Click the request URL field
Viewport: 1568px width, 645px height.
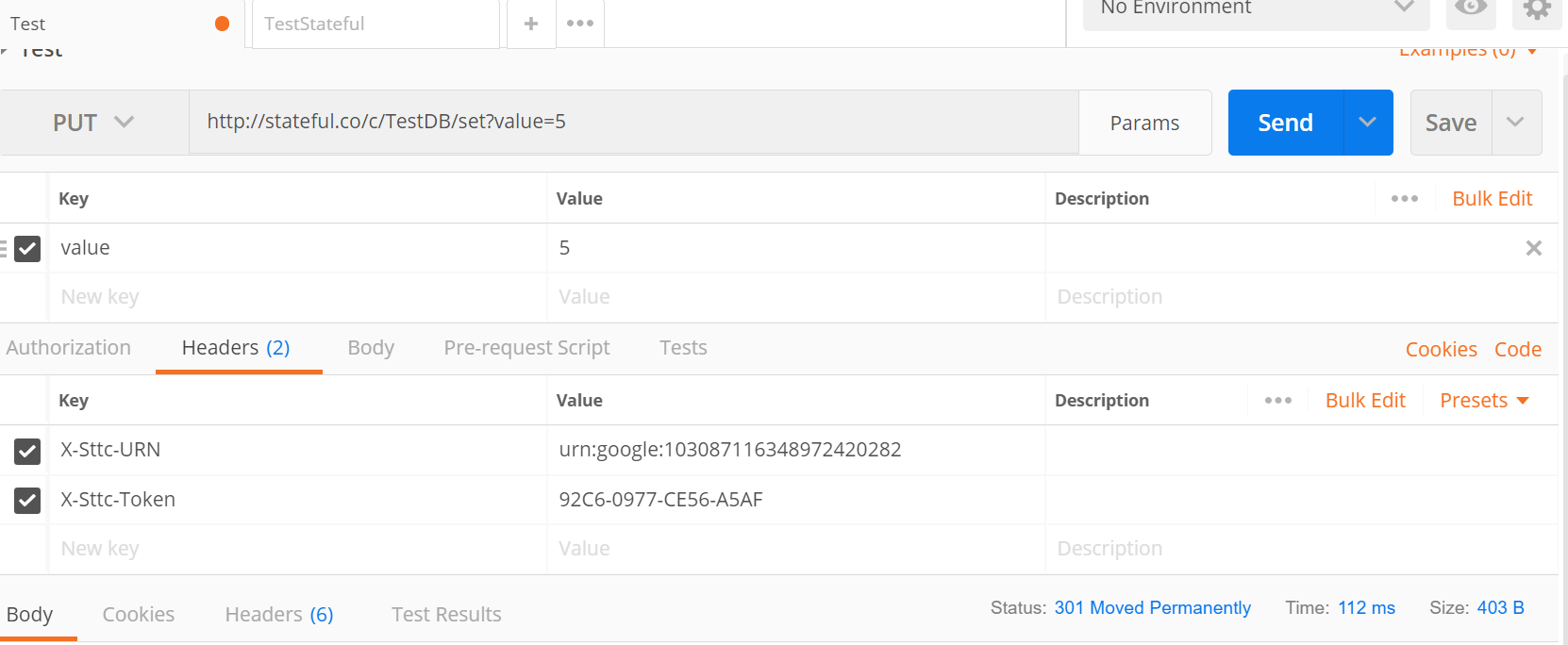[634, 122]
